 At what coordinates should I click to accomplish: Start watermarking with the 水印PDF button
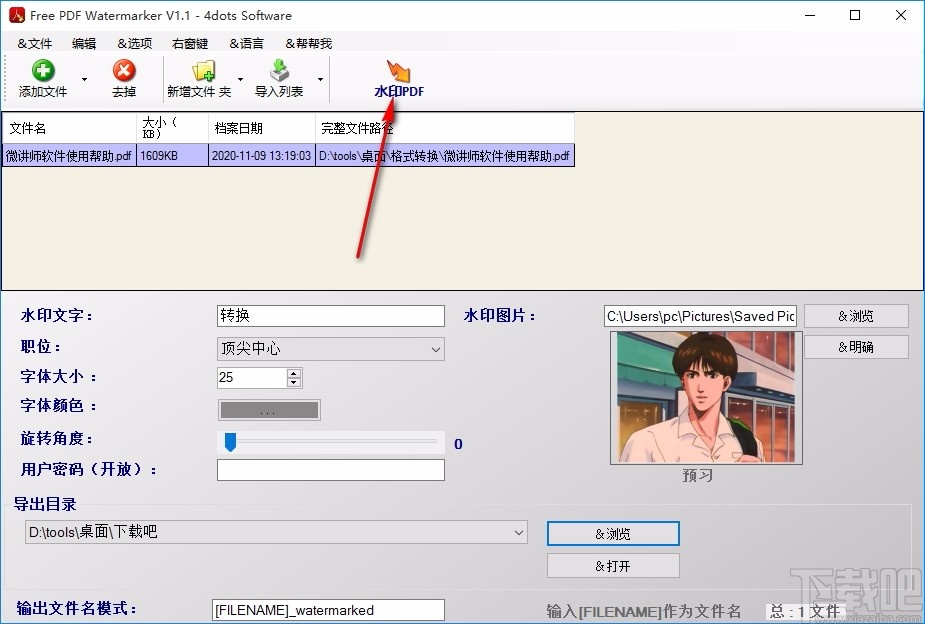(x=399, y=79)
